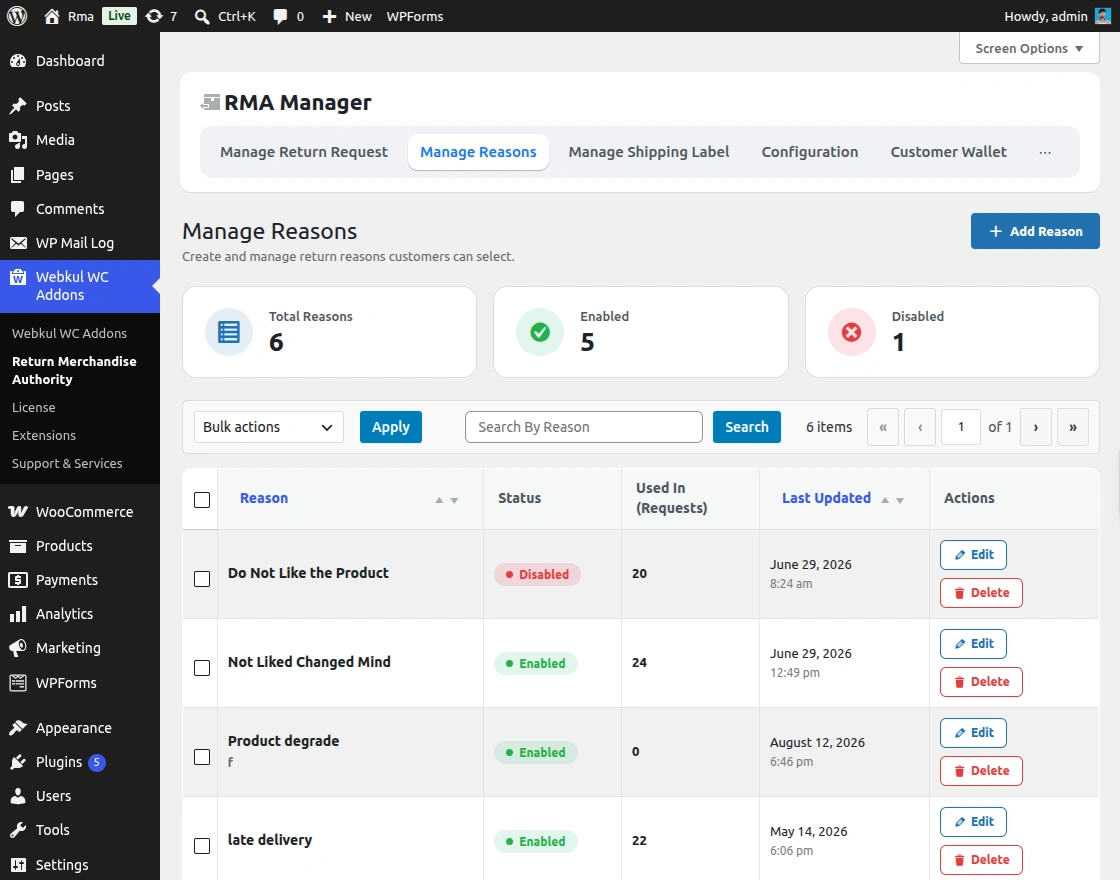
Task: Click the admin avatar thumbnail
Action: pos(1103,16)
